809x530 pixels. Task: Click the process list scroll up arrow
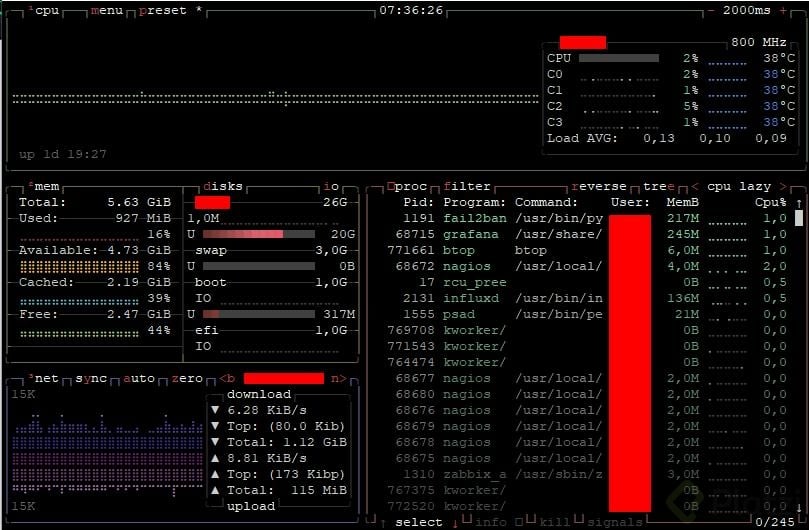(x=799, y=203)
